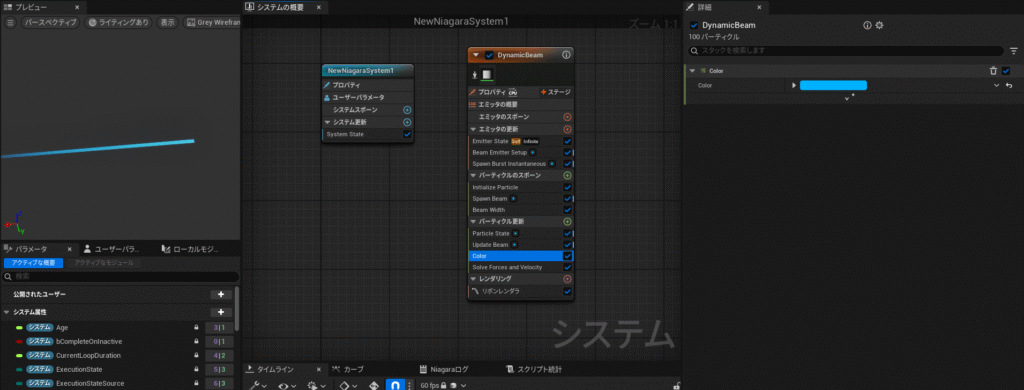Click lock icon on the Age parameter row
1024x390 pixels.
coord(196,327)
